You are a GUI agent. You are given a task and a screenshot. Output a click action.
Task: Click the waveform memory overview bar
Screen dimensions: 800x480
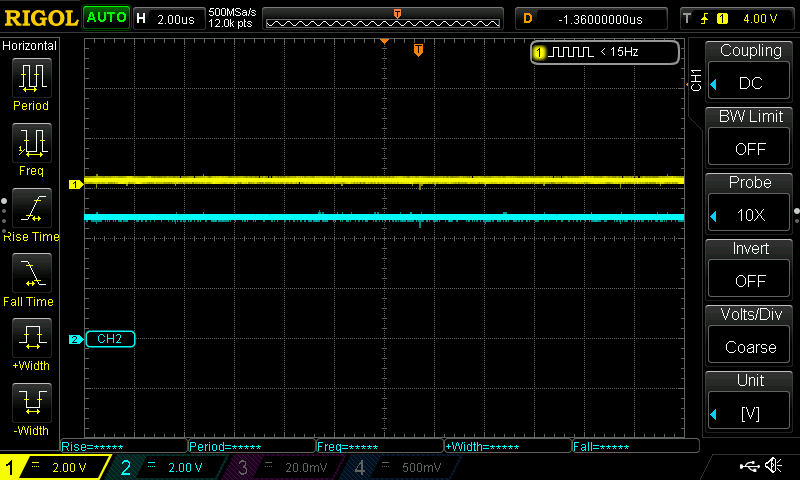click(x=383, y=19)
